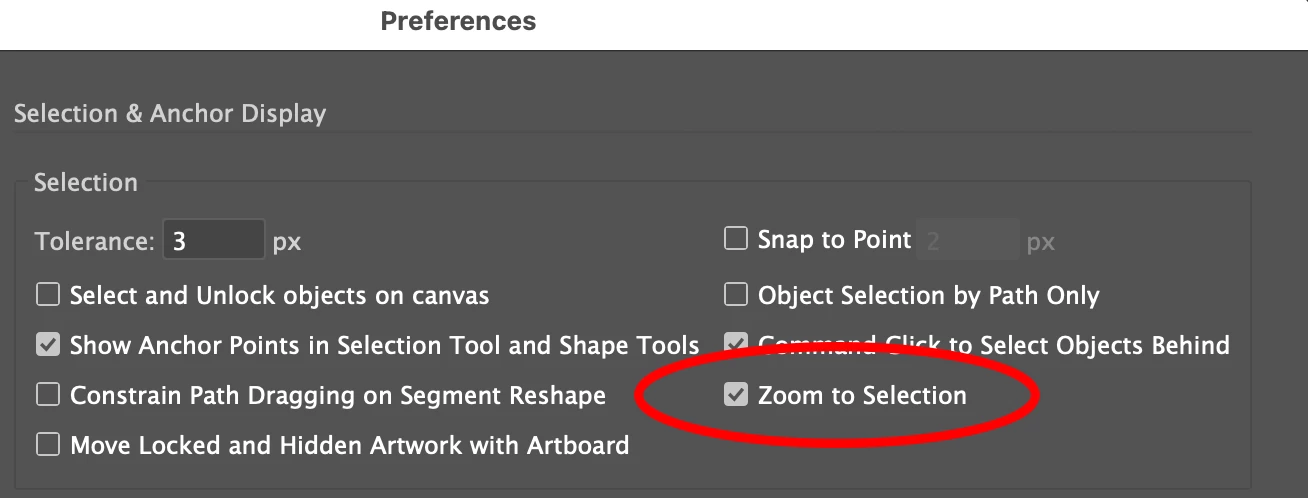Click the Tolerance label text
The image size is (1308, 498).
95,242
